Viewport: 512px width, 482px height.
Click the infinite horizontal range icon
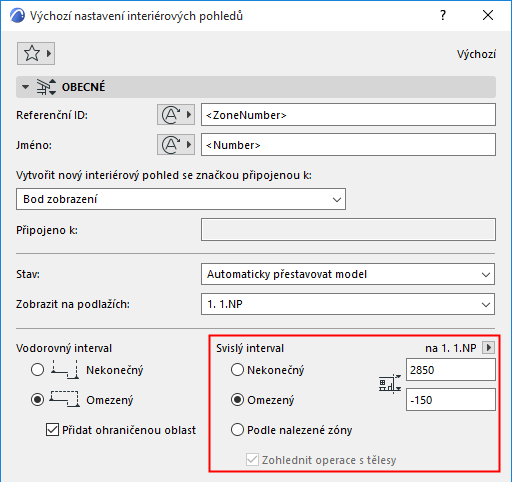point(65,370)
